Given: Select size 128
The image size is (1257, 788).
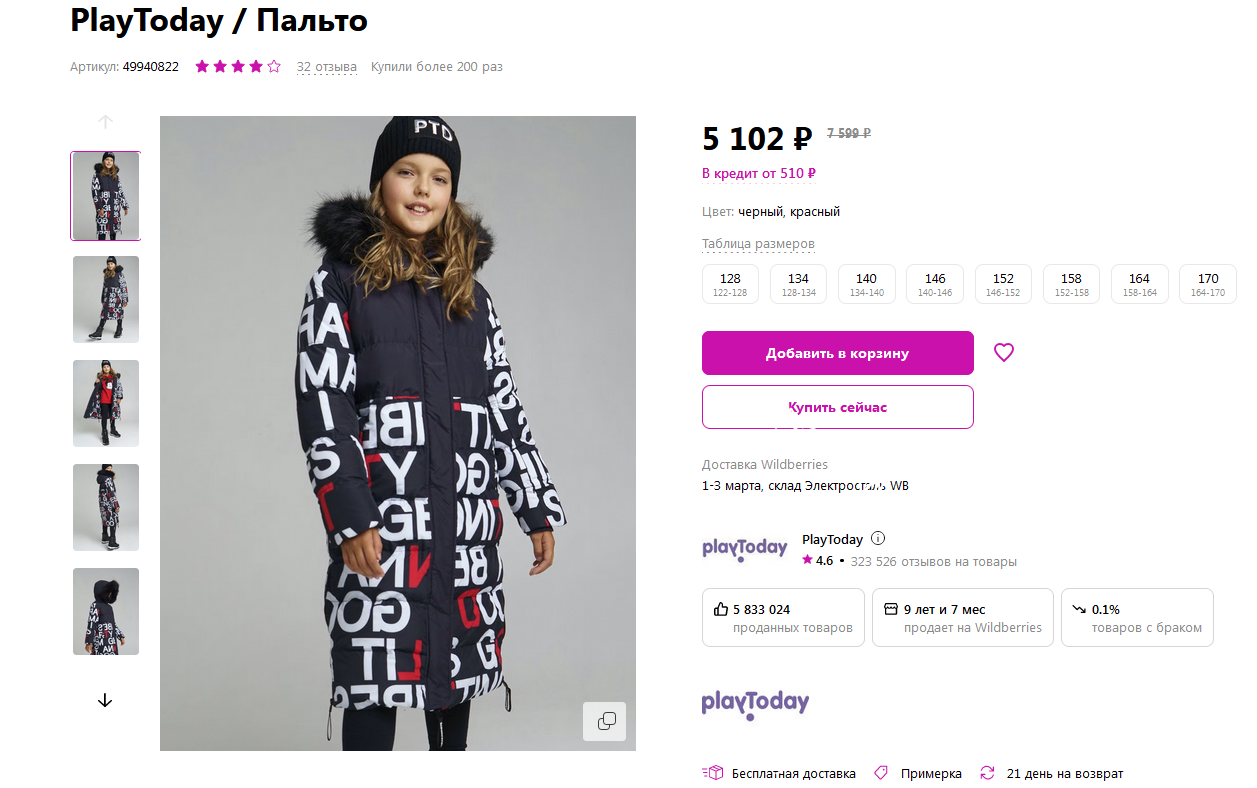Looking at the screenshot, I should pos(730,284).
